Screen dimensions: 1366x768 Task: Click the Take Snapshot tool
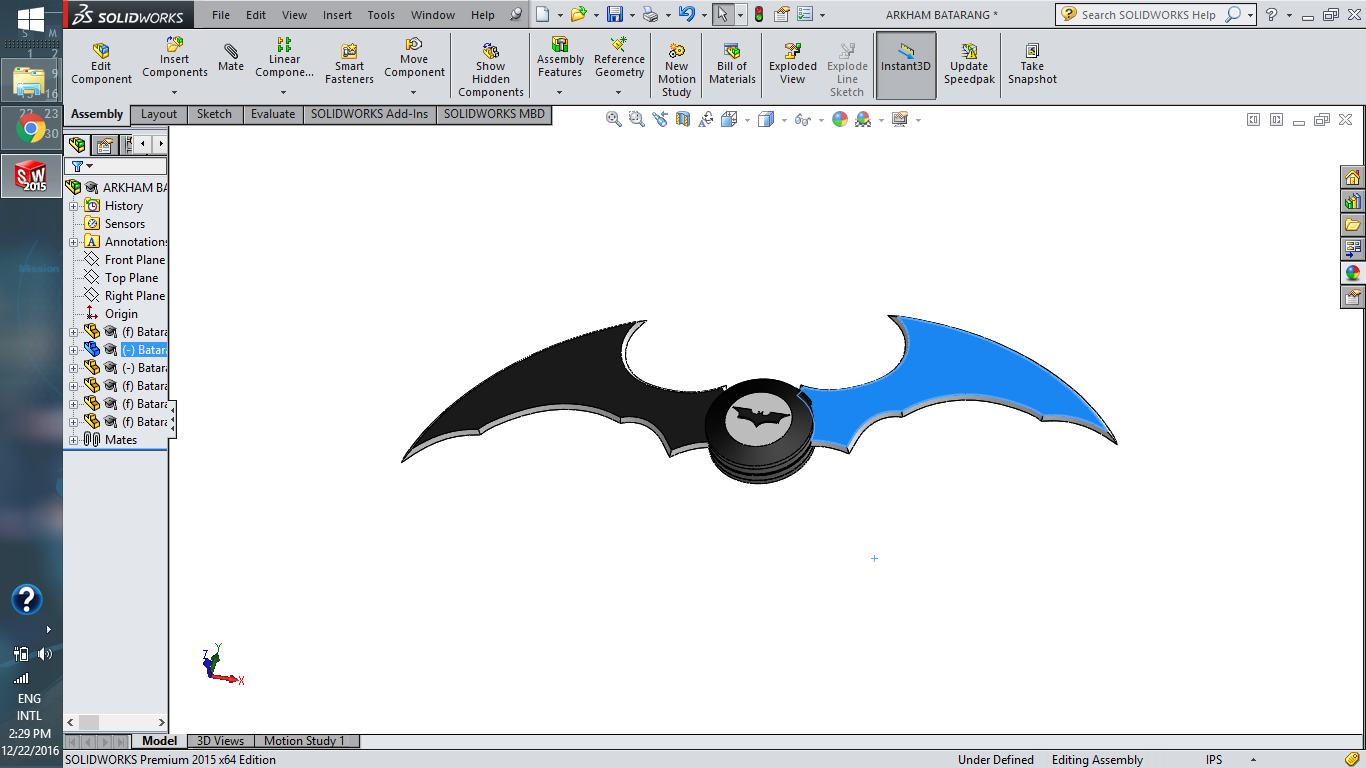click(1032, 65)
